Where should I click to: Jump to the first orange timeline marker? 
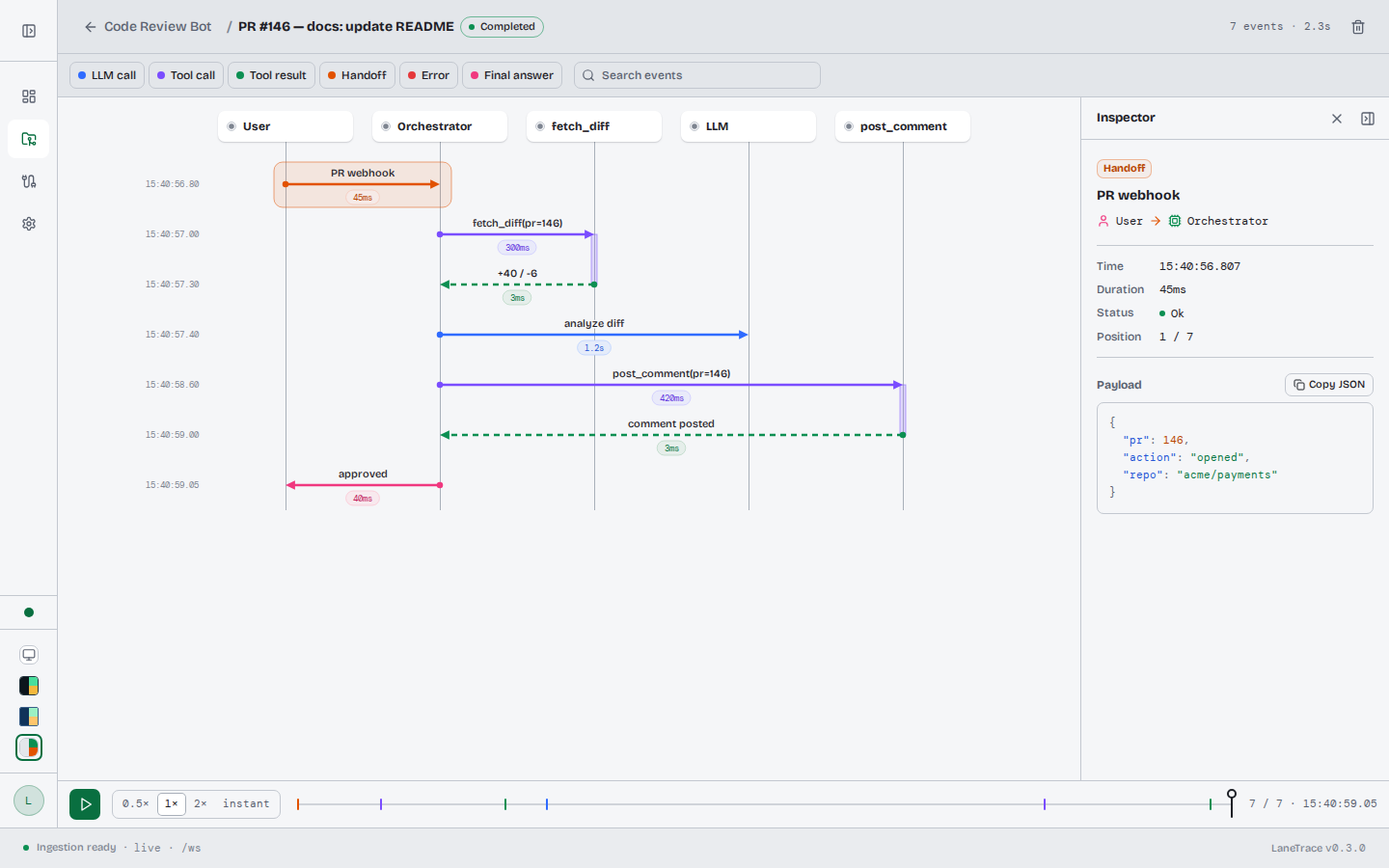tap(298, 804)
